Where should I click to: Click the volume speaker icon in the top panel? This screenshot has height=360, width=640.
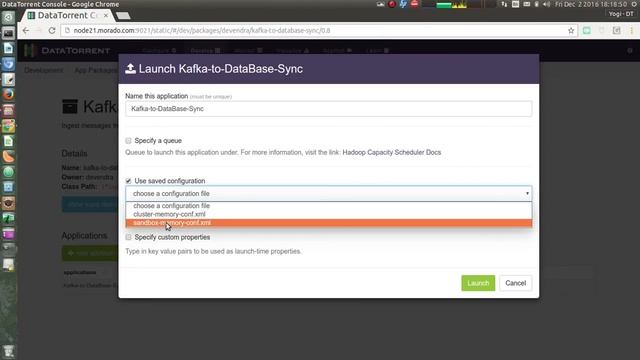547,4
